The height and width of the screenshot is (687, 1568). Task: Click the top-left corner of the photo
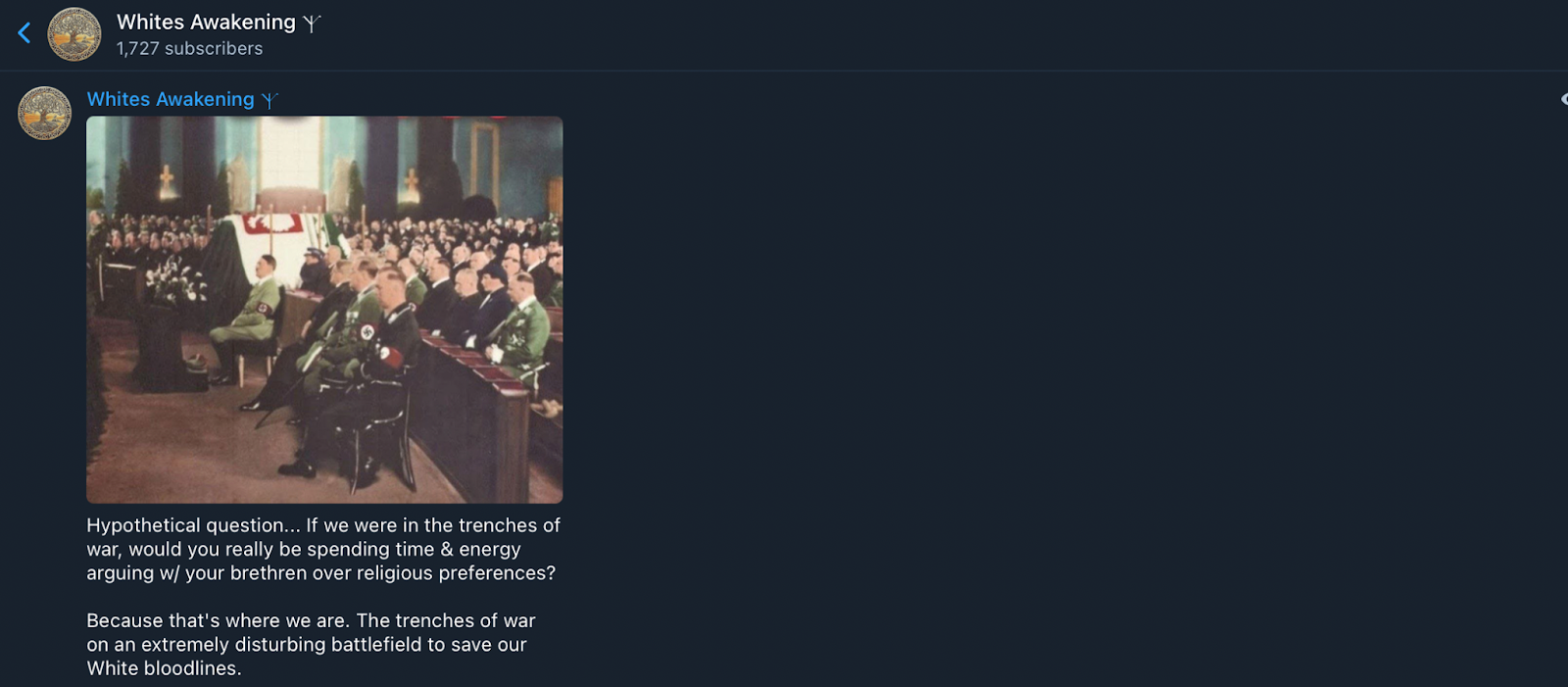click(x=92, y=123)
